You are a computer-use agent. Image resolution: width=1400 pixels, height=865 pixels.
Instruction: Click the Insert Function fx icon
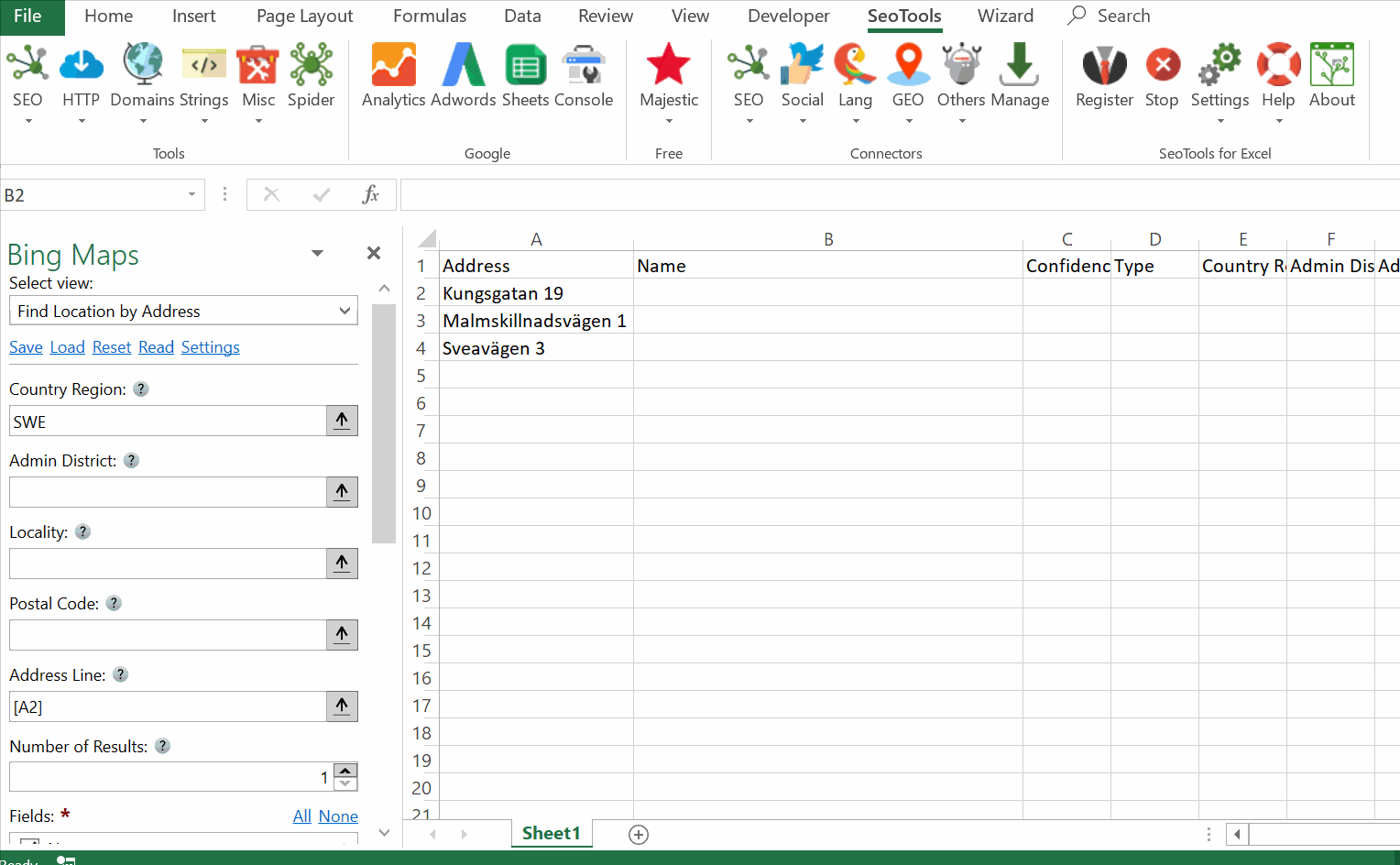pyautogui.click(x=371, y=194)
